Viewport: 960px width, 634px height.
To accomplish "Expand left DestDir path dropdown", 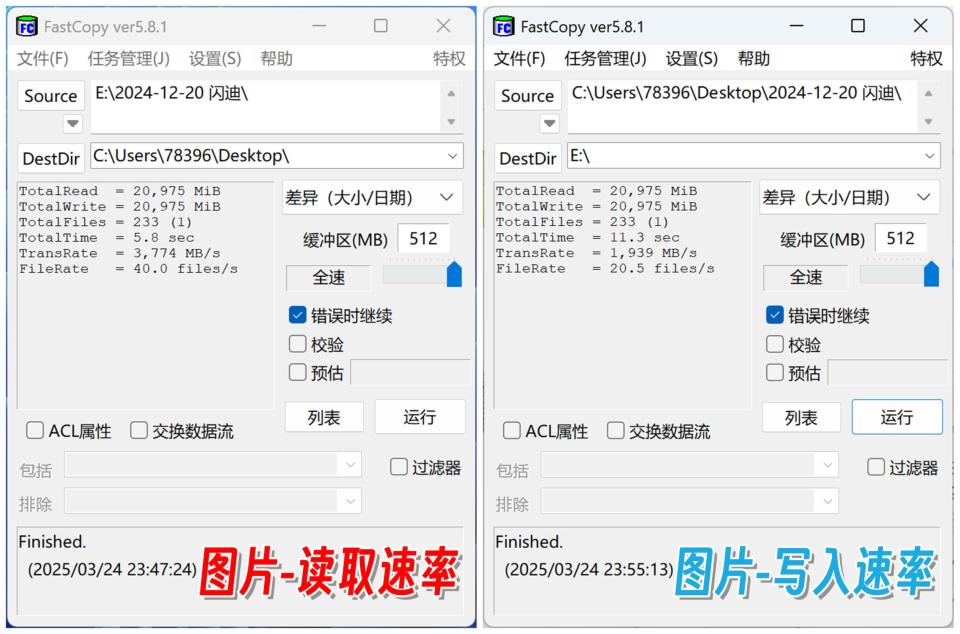I will tap(452, 156).
